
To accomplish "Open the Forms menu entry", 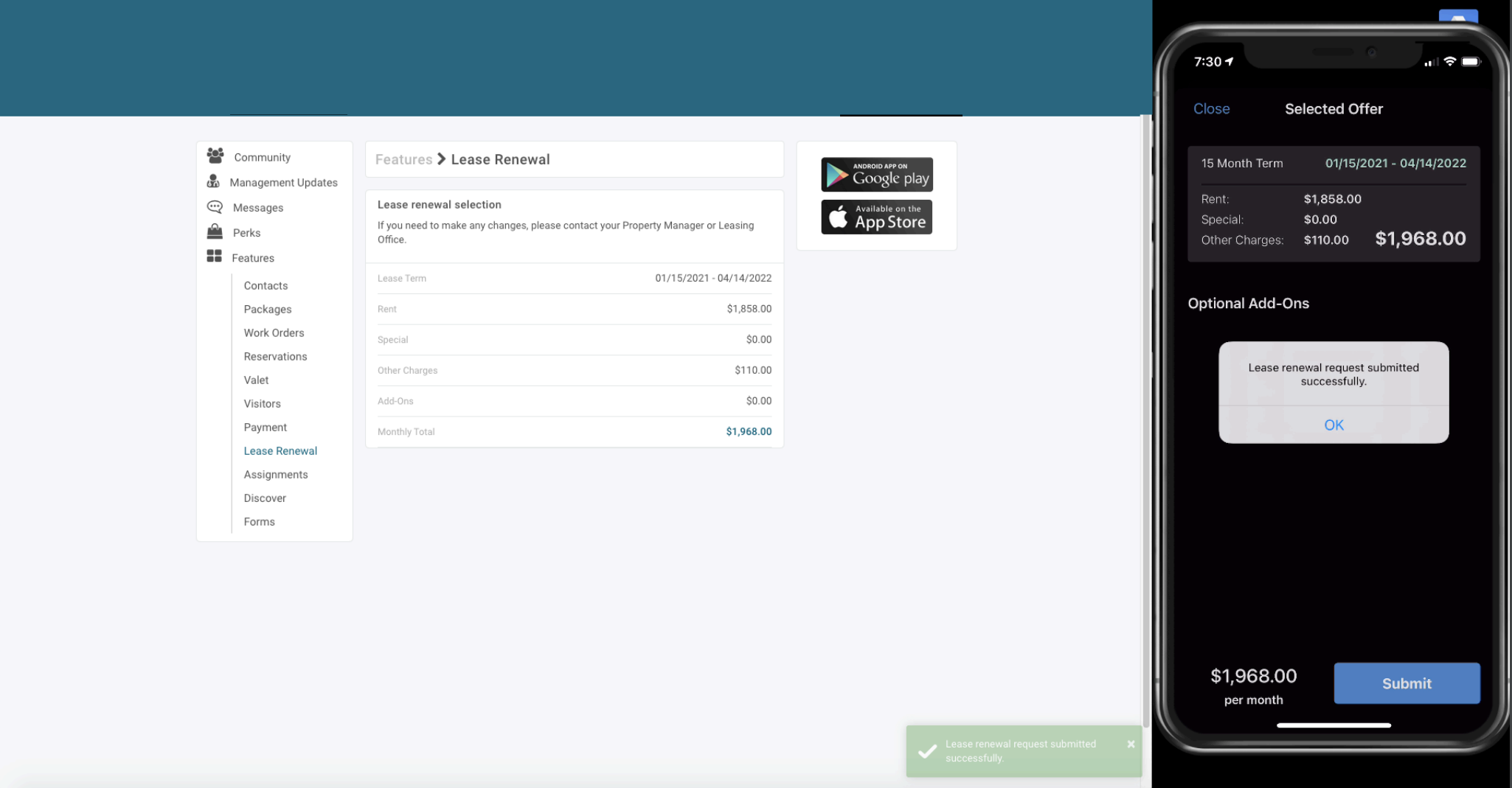I will coord(259,522).
